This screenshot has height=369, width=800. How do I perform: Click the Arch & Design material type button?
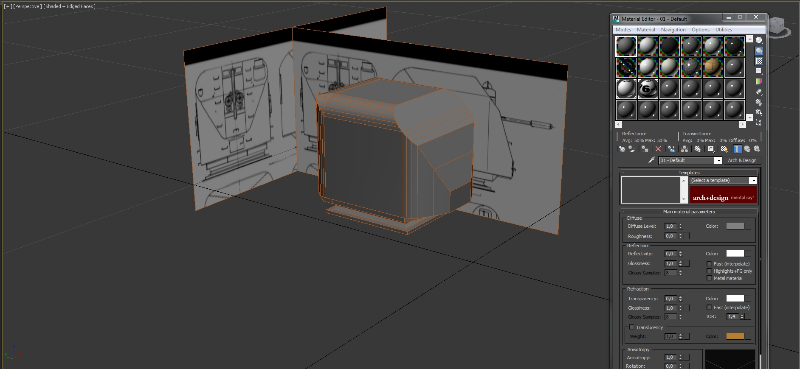(x=742, y=160)
